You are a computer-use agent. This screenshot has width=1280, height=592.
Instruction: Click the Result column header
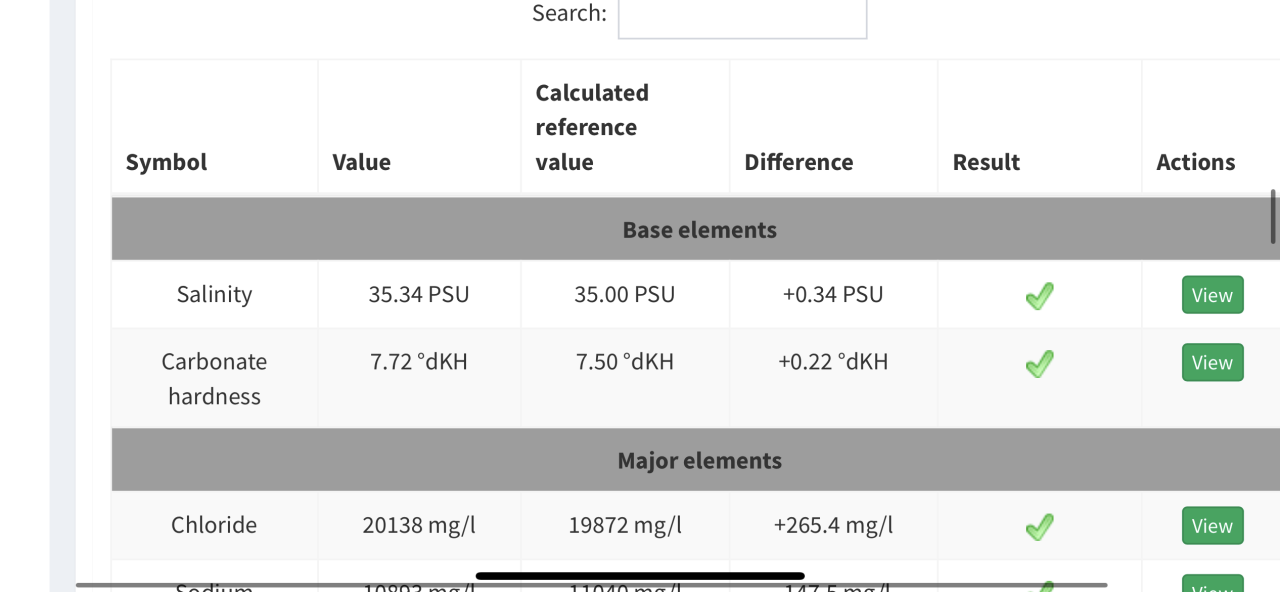tap(986, 162)
